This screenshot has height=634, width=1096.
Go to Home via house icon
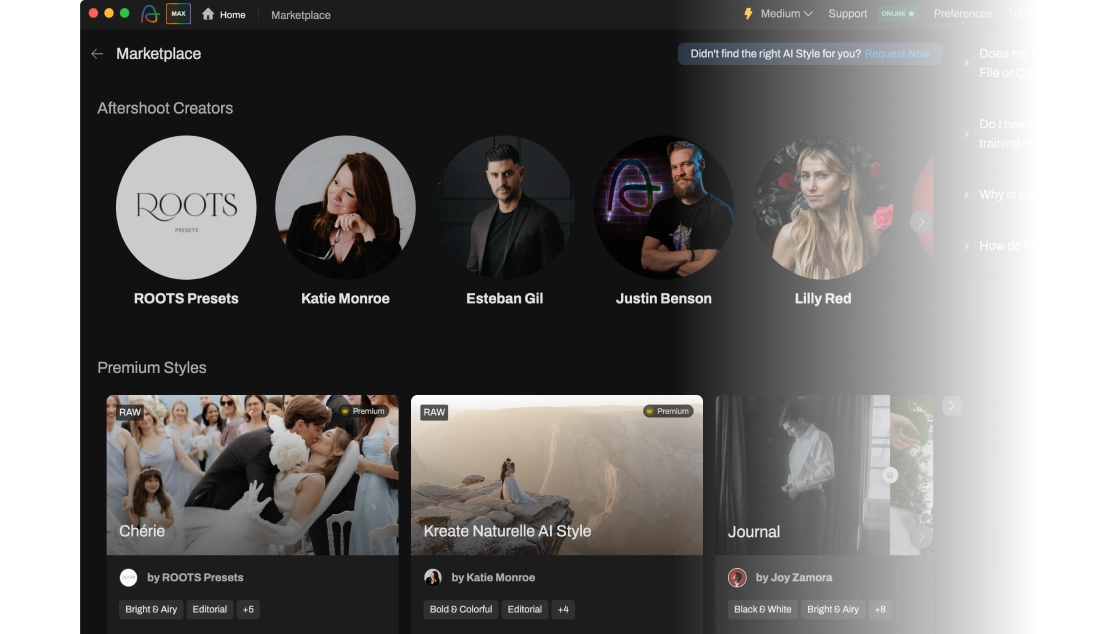208,14
